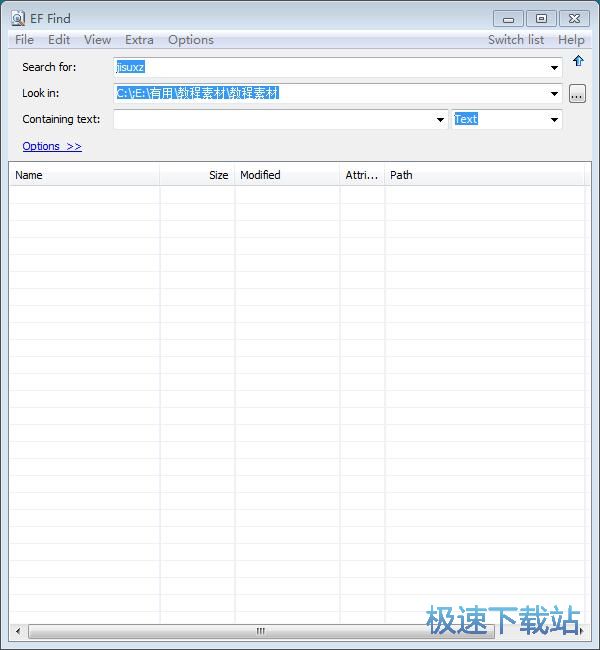This screenshot has height=650, width=600.
Task: Sort by the Attri... column header
Action: pyautogui.click(x=362, y=175)
